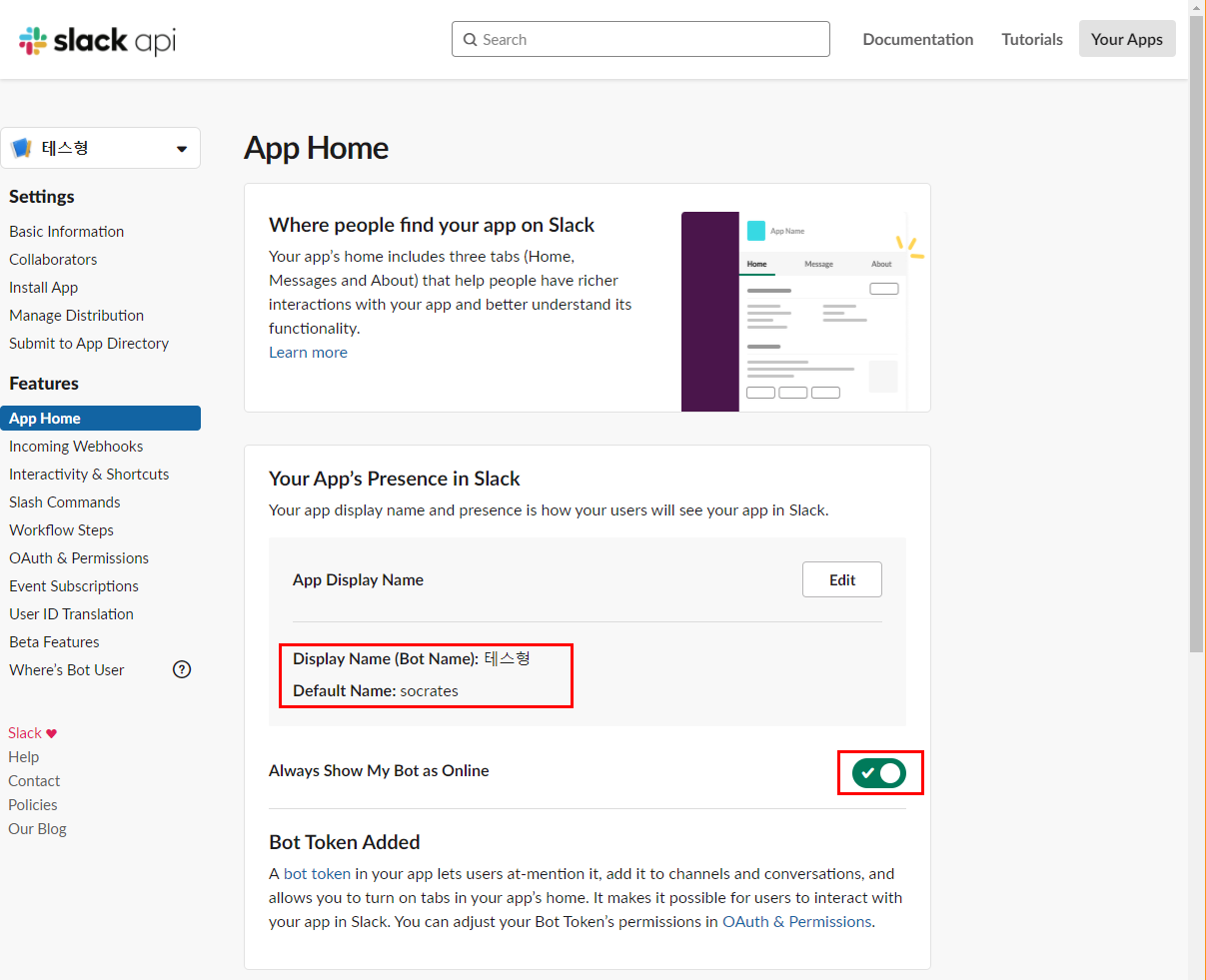This screenshot has width=1206, height=980.
Task: Click the search magnifier icon
Action: [471, 40]
